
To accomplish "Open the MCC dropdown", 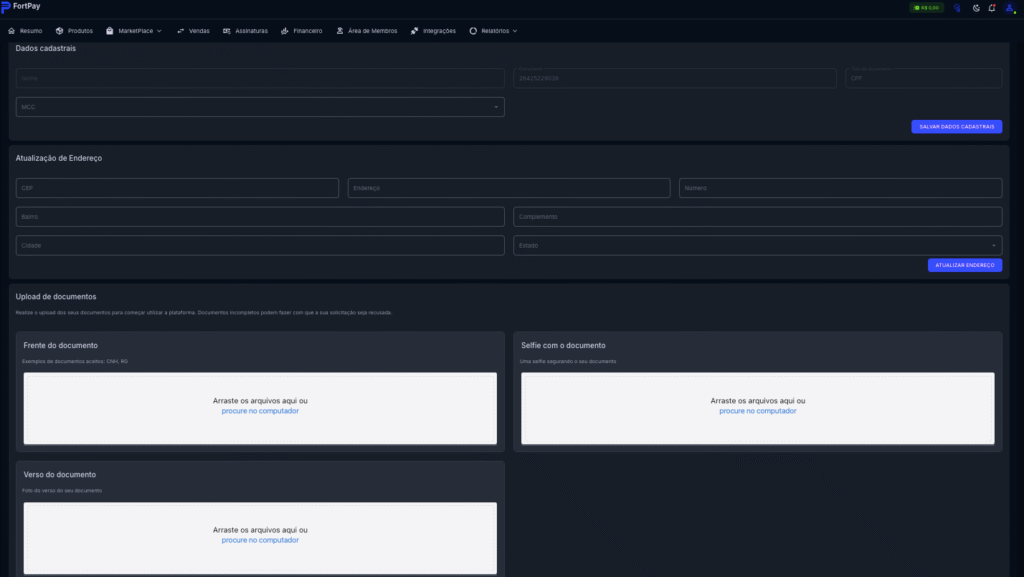I will coord(260,107).
